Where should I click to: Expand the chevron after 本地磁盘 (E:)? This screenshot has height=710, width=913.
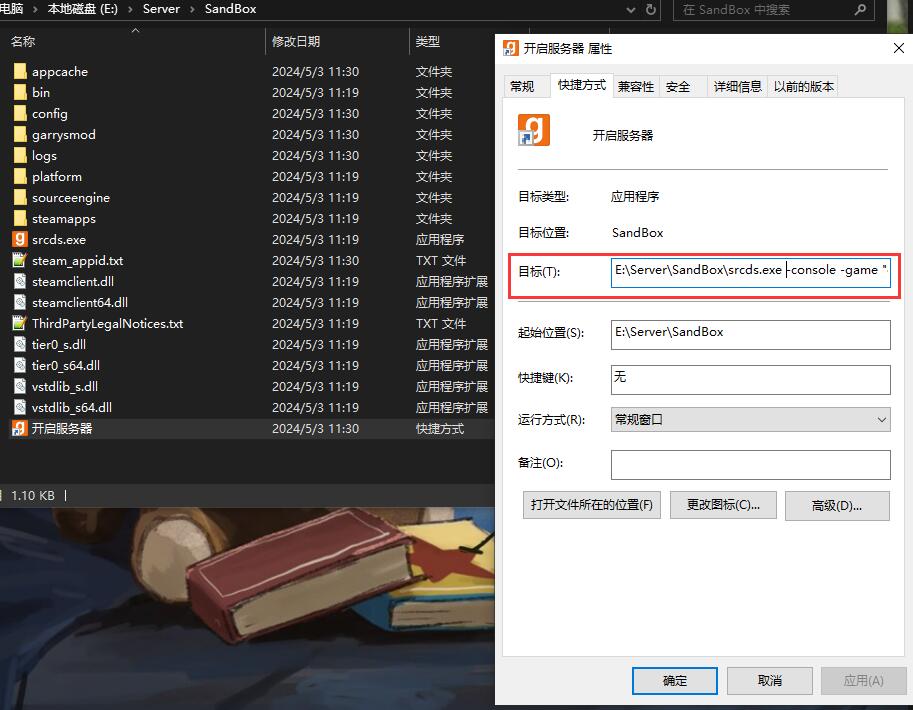(130, 9)
